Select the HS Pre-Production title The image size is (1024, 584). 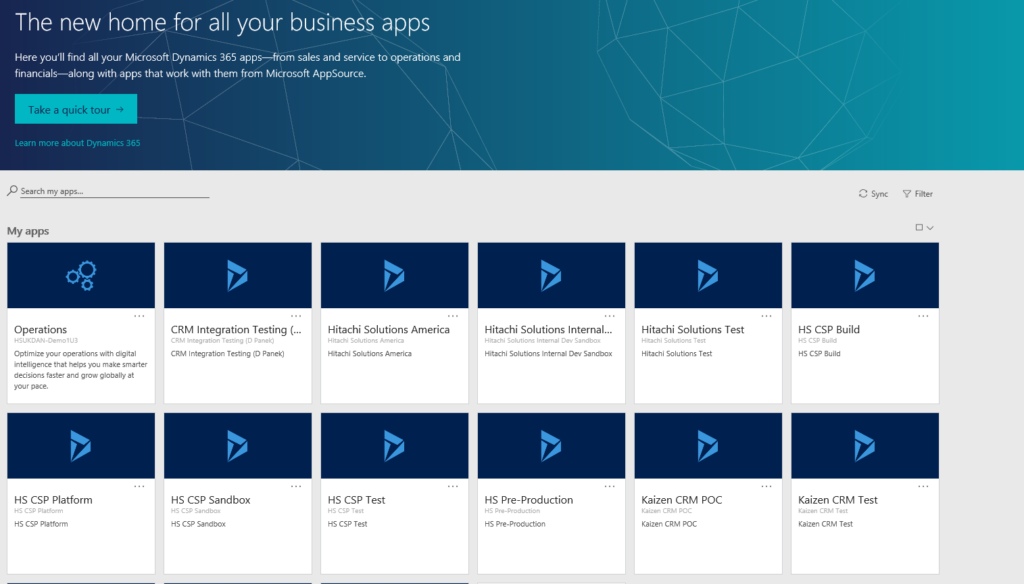529,500
